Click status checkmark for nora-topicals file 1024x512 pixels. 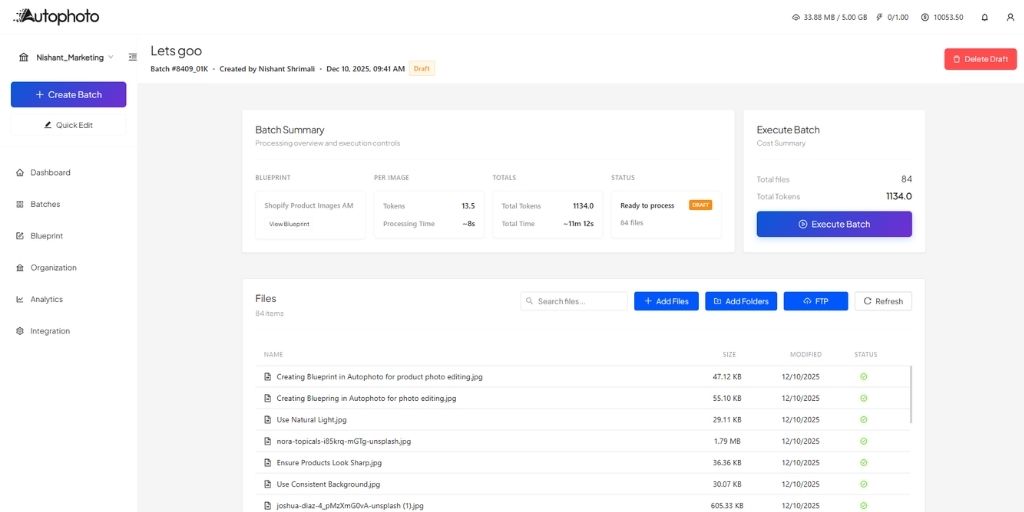click(863, 441)
